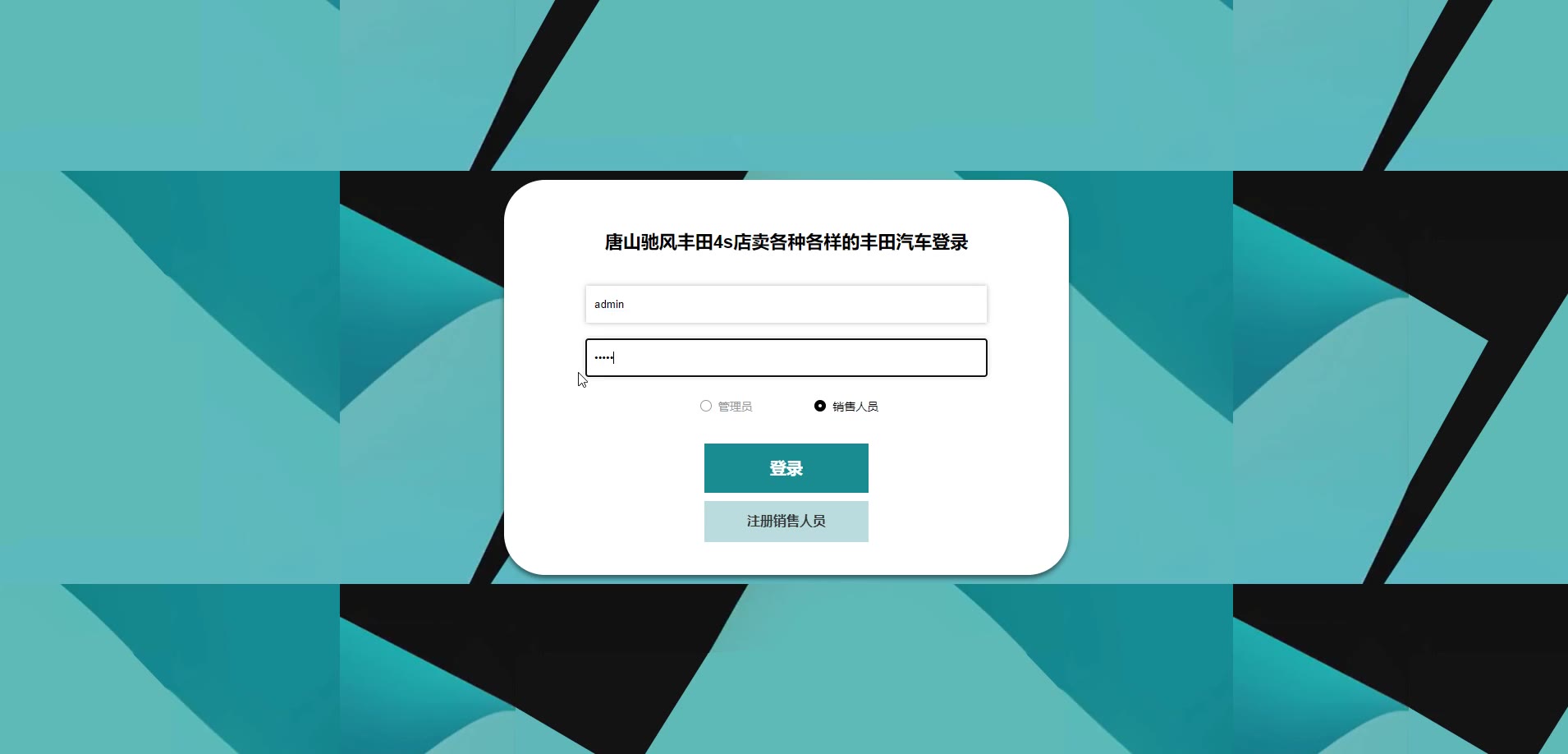Click the empty circle beside 管理员
The width and height of the screenshot is (1568, 754).
click(706, 406)
